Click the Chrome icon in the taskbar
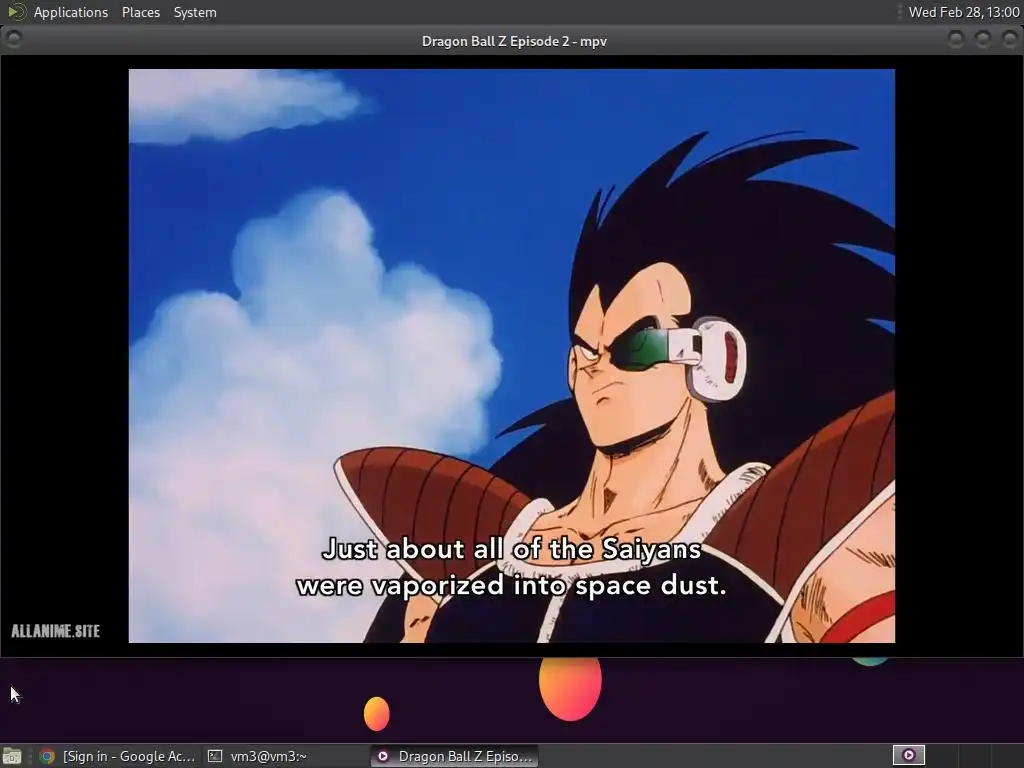 point(47,756)
